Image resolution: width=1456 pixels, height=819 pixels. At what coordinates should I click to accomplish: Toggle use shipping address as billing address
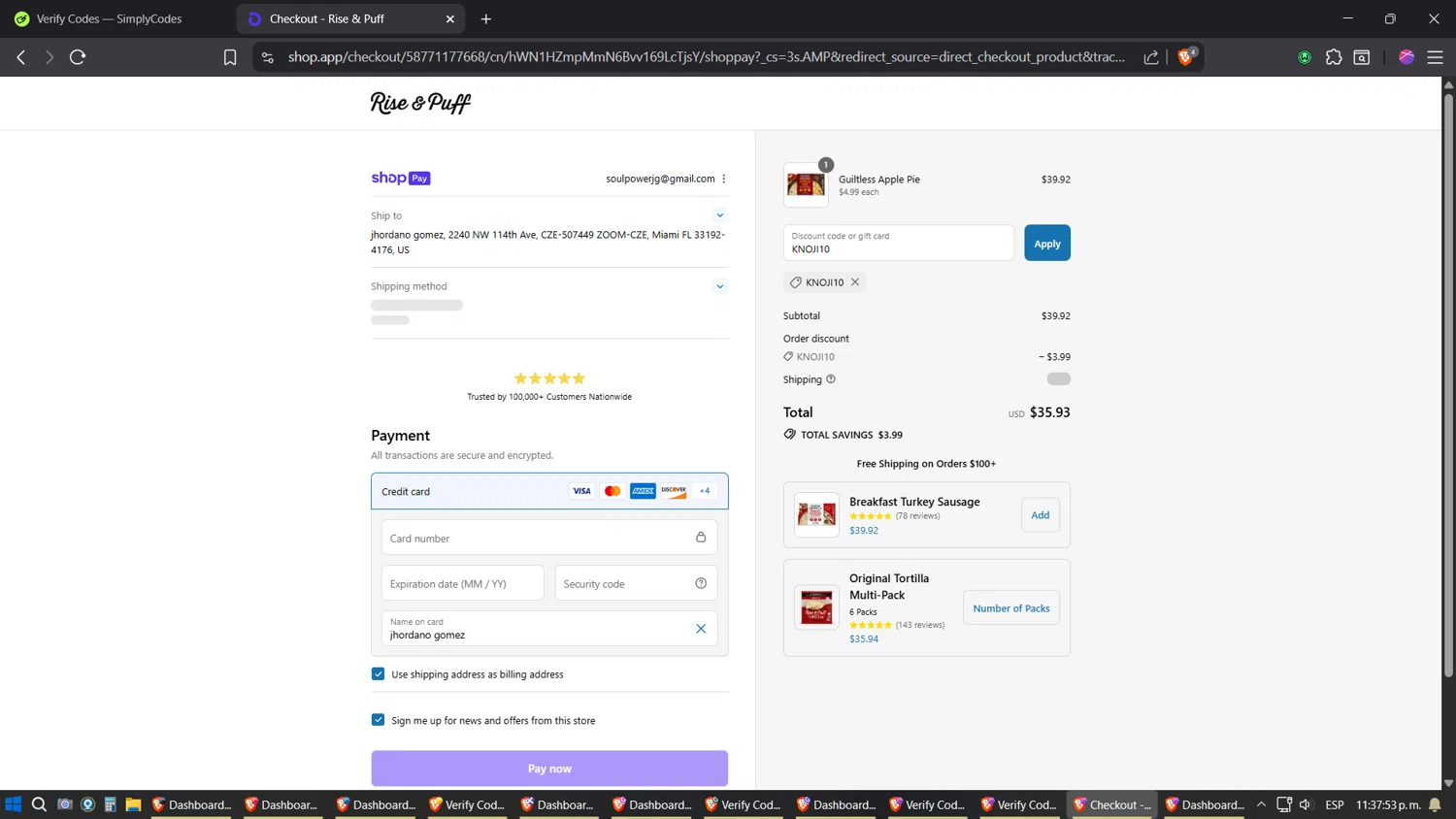click(378, 673)
